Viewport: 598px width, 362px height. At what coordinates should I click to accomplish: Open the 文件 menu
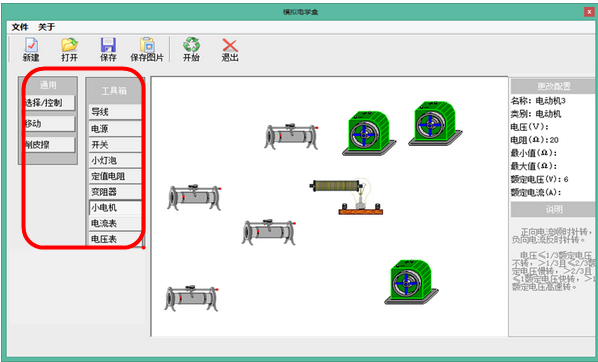(x=20, y=27)
